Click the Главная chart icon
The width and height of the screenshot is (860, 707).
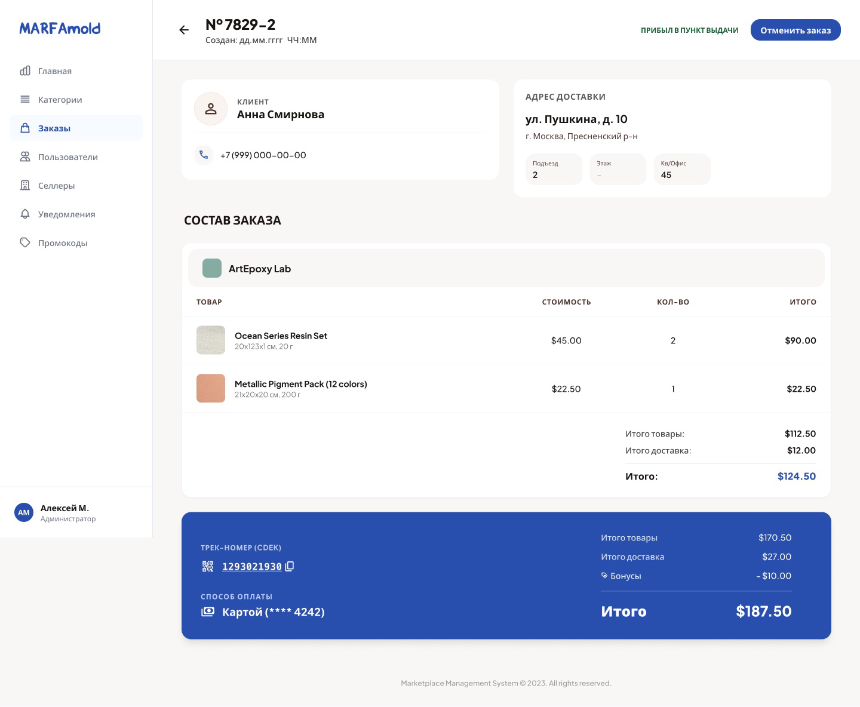point(25,70)
